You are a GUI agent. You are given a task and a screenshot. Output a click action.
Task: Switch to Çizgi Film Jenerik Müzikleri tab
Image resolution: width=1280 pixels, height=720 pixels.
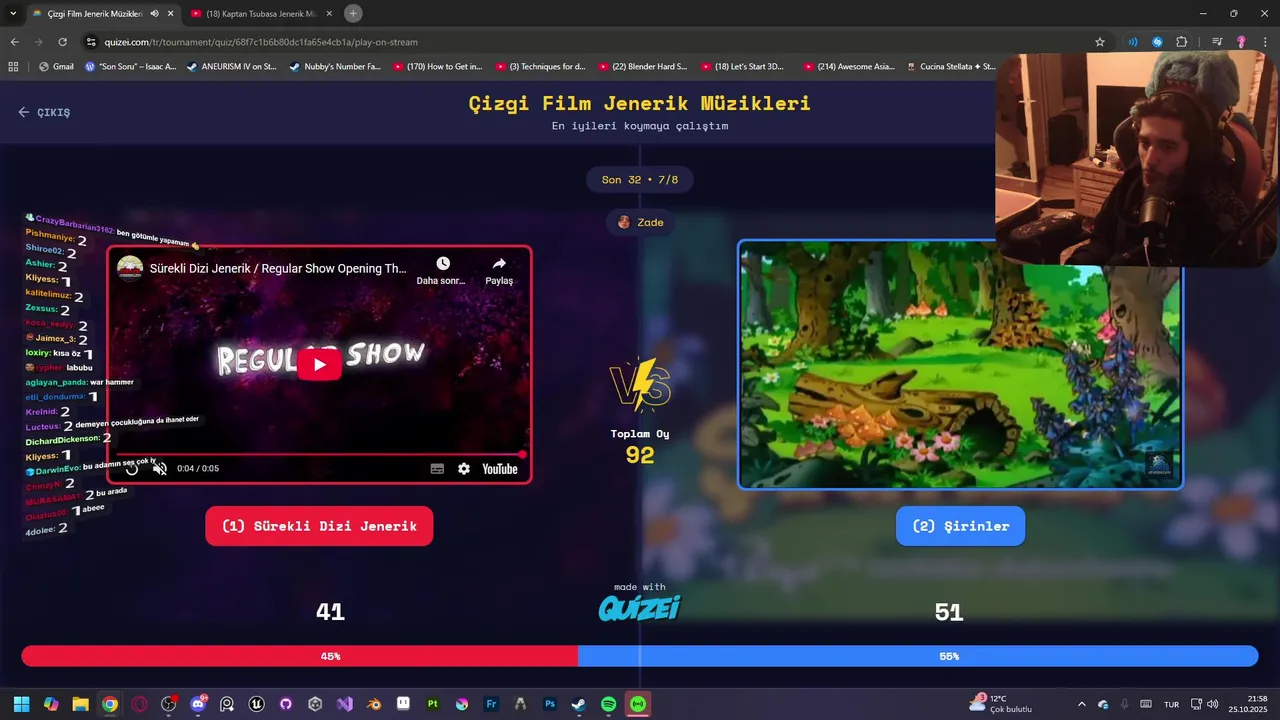pyautogui.click(x=96, y=13)
